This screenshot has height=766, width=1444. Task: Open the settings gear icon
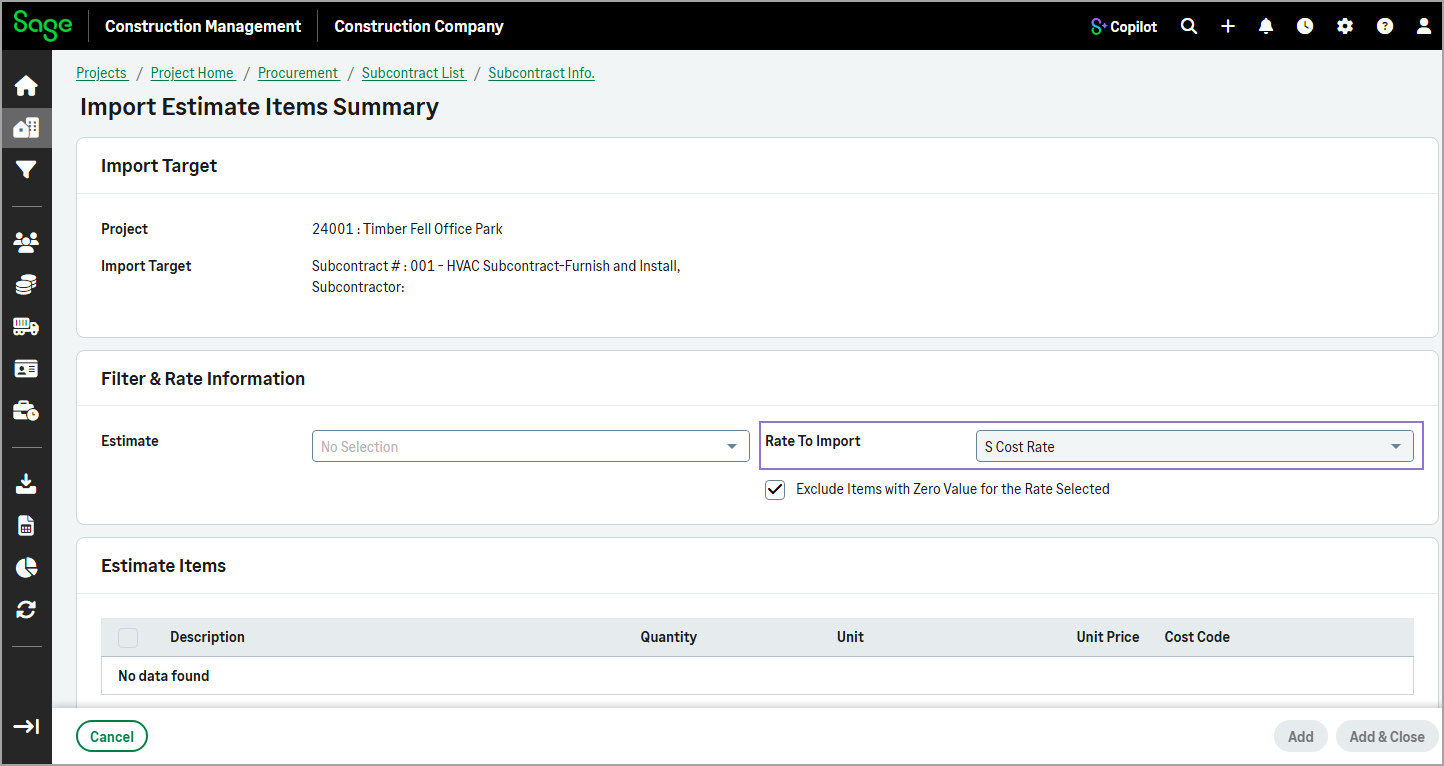click(1345, 27)
